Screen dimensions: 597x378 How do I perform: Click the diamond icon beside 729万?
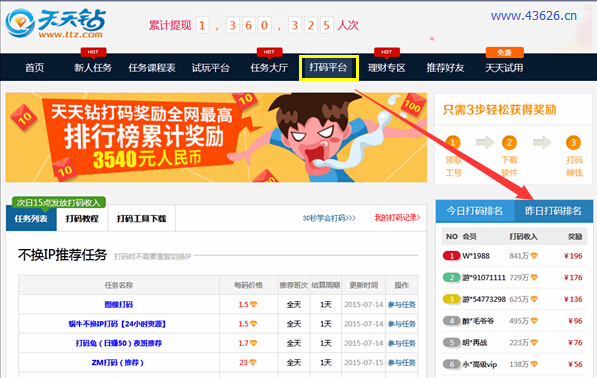click(x=534, y=278)
